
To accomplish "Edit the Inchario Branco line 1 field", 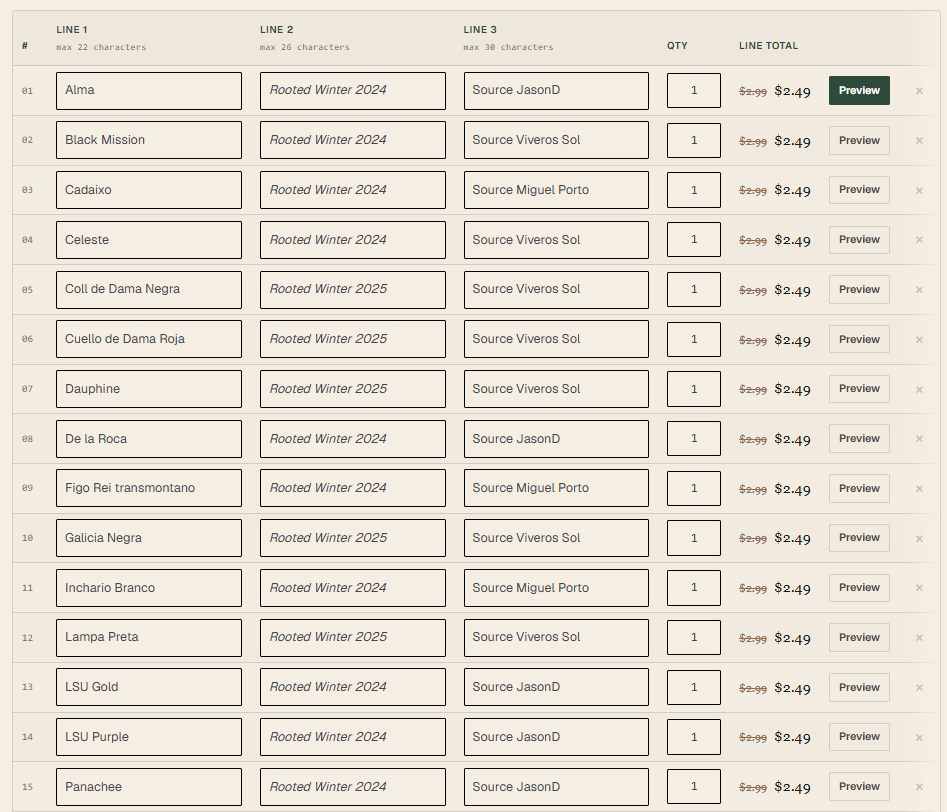I will click(x=149, y=588).
